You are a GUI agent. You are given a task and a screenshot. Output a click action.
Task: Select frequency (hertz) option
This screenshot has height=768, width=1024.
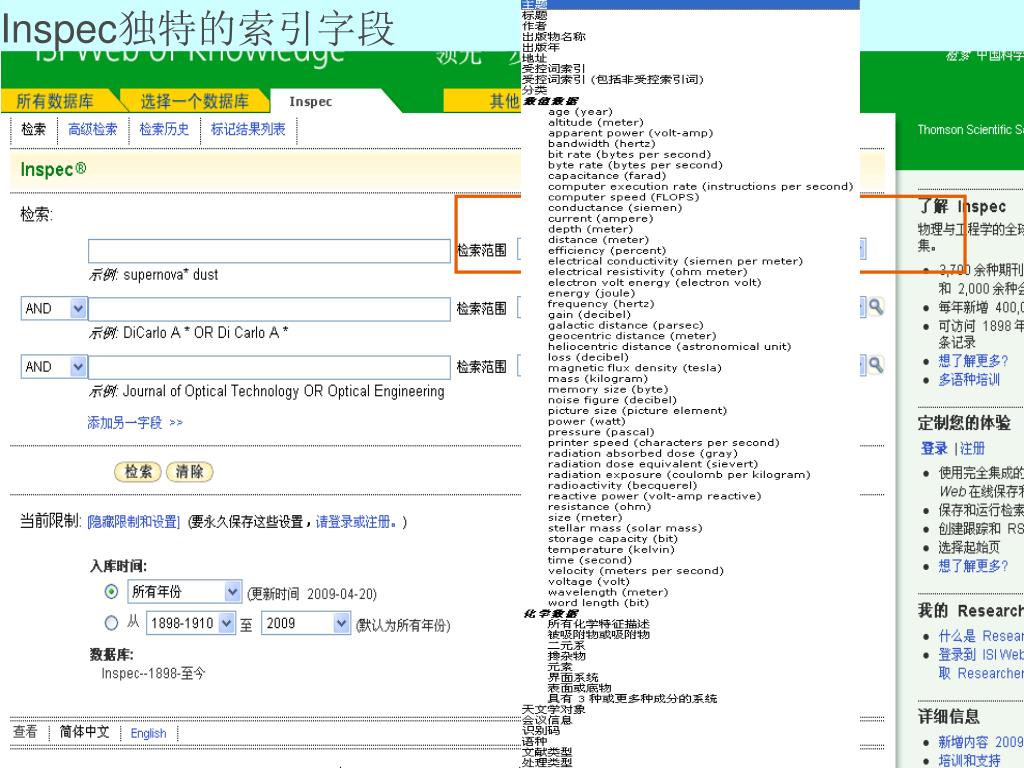click(x=601, y=304)
